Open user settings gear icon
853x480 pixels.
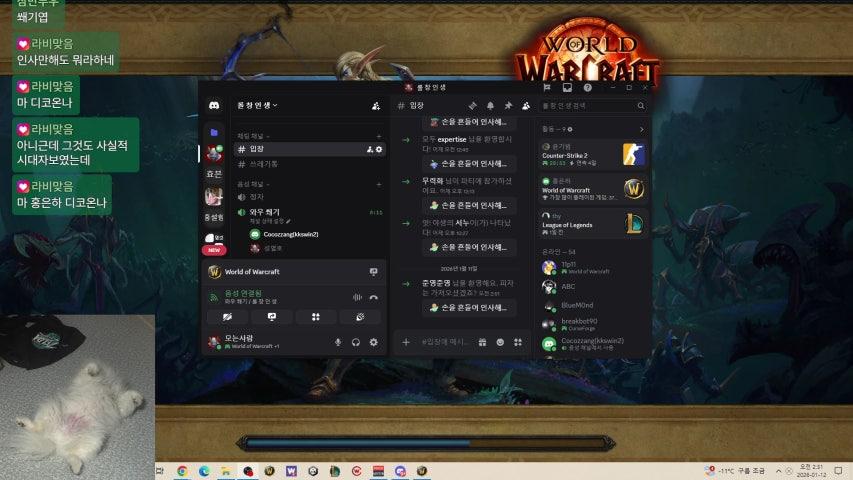pyautogui.click(x=374, y=342)
